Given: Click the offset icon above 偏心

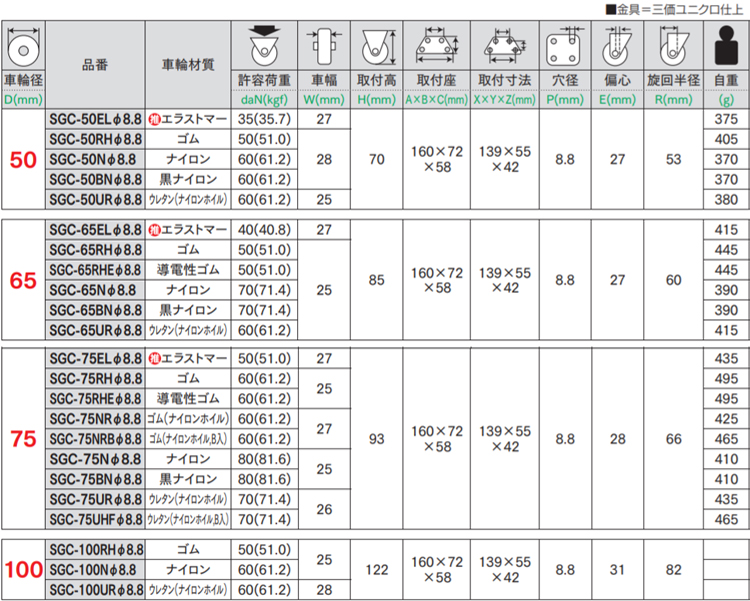Looking at the screenshot, I should click(x=617, y=46).
